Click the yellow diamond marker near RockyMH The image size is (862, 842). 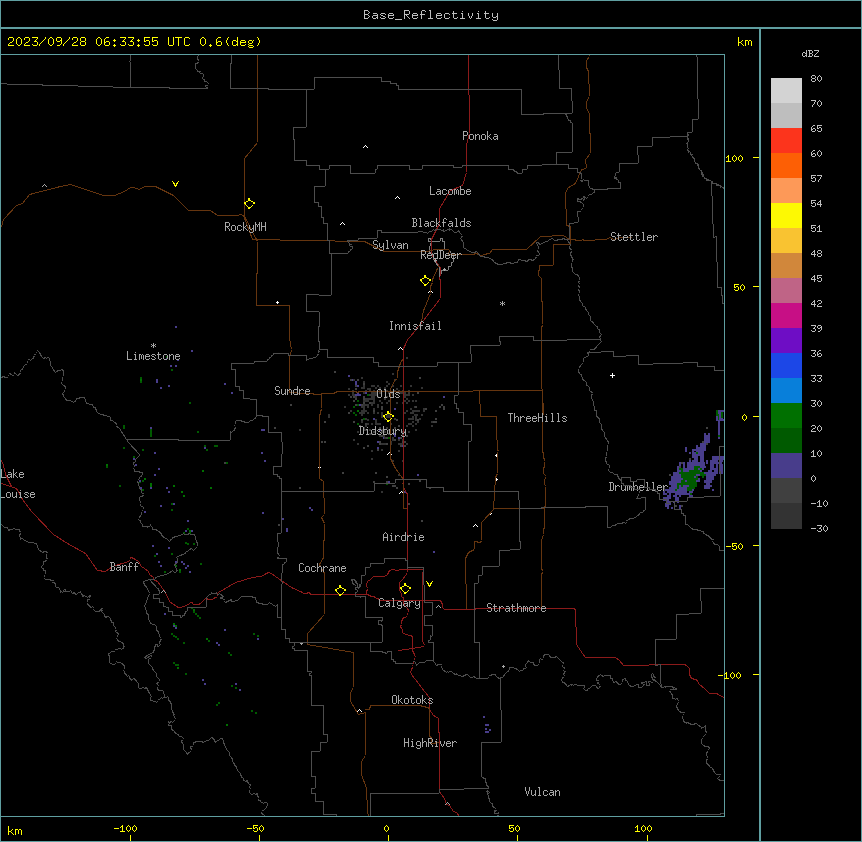(249, 203)
